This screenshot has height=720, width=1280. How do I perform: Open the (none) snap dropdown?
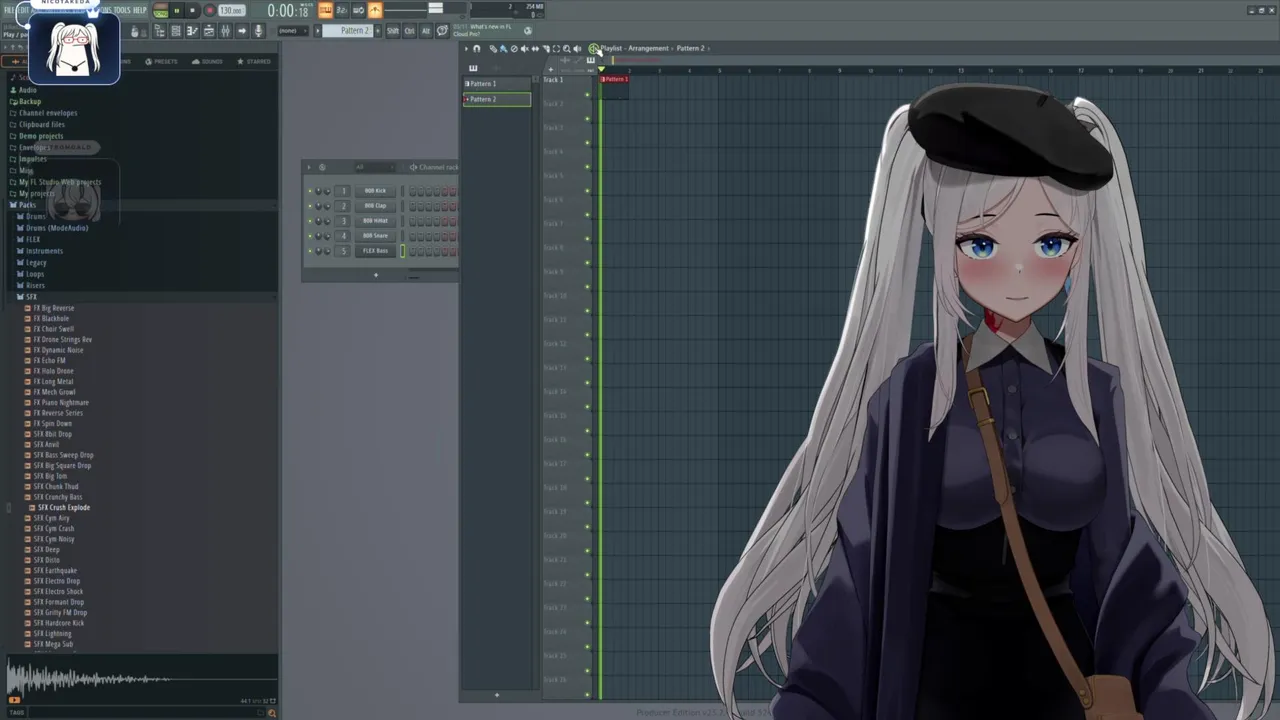tap(294, 31)
